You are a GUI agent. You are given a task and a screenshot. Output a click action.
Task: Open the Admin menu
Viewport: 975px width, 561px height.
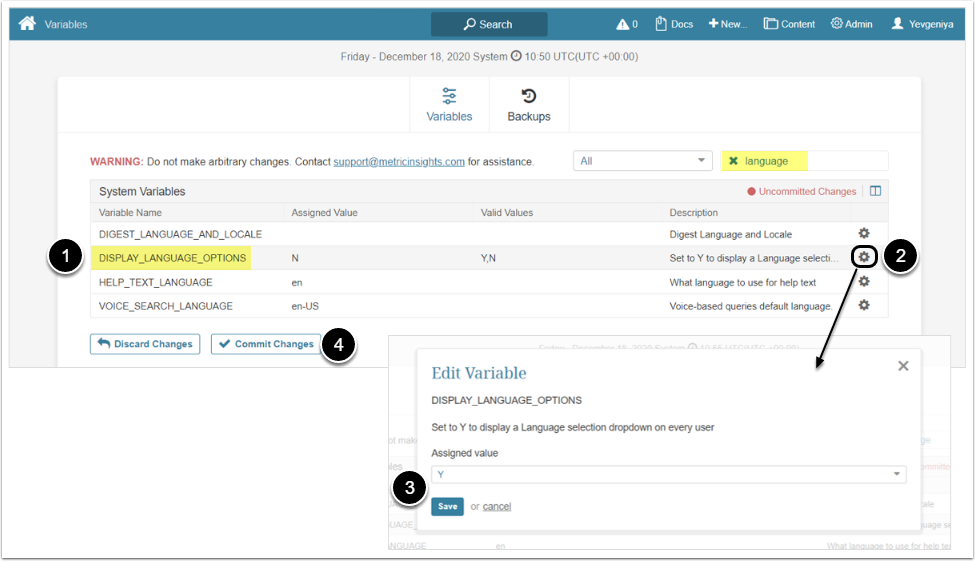click(851, 24)
